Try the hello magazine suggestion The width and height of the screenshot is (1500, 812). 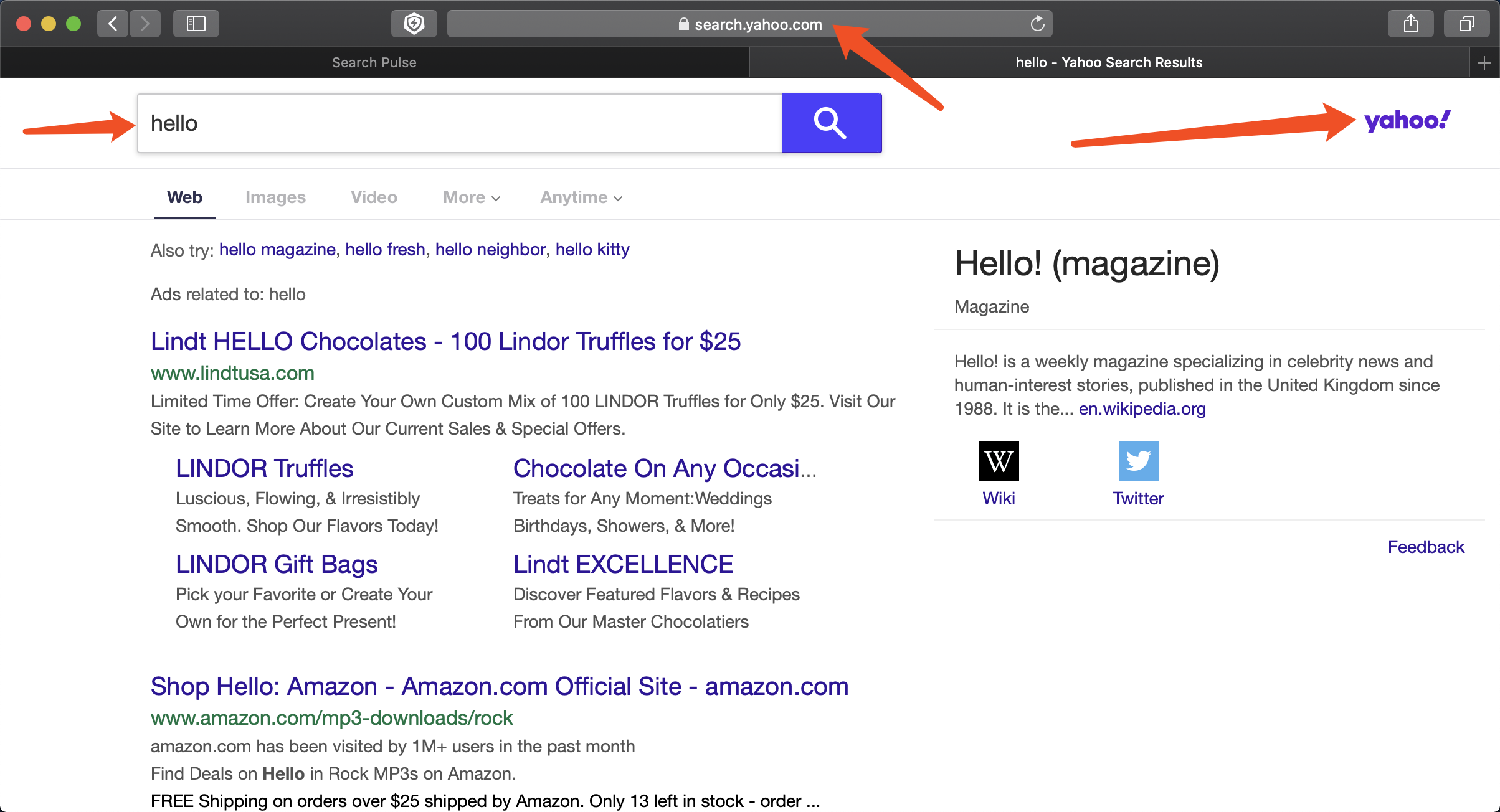pyautogui.click(x=277, y=250)
